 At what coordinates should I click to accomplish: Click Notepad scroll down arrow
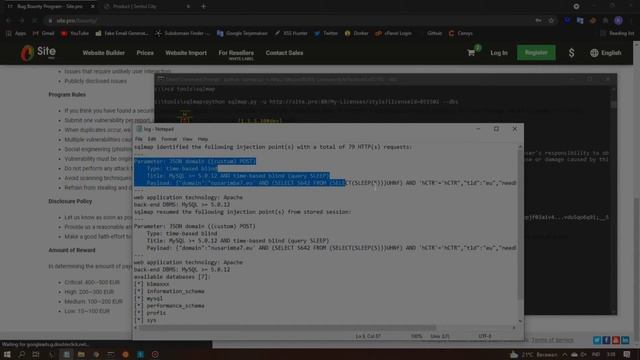coord(520,321)
